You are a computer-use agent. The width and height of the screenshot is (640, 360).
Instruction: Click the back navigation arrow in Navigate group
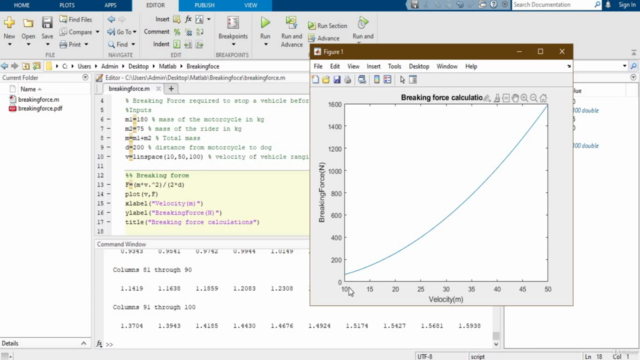111,19
